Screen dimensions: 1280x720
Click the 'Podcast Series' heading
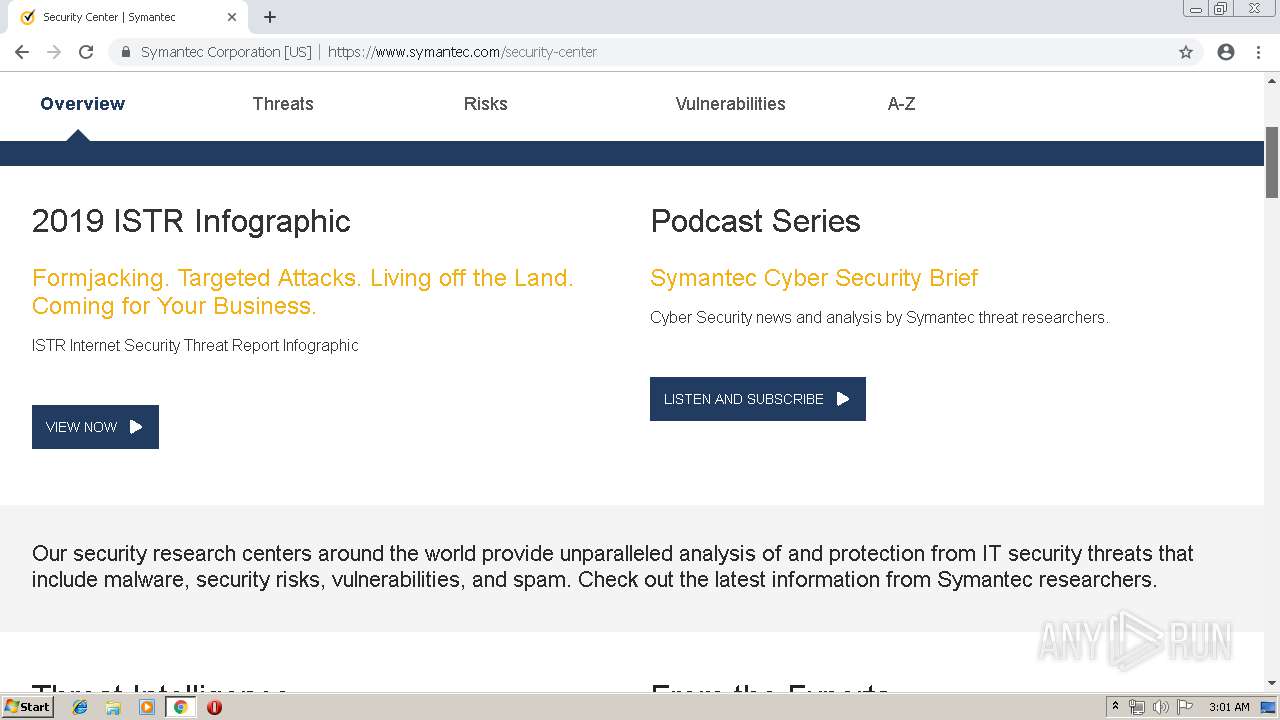pyautogui.click(x=755, y=221)
